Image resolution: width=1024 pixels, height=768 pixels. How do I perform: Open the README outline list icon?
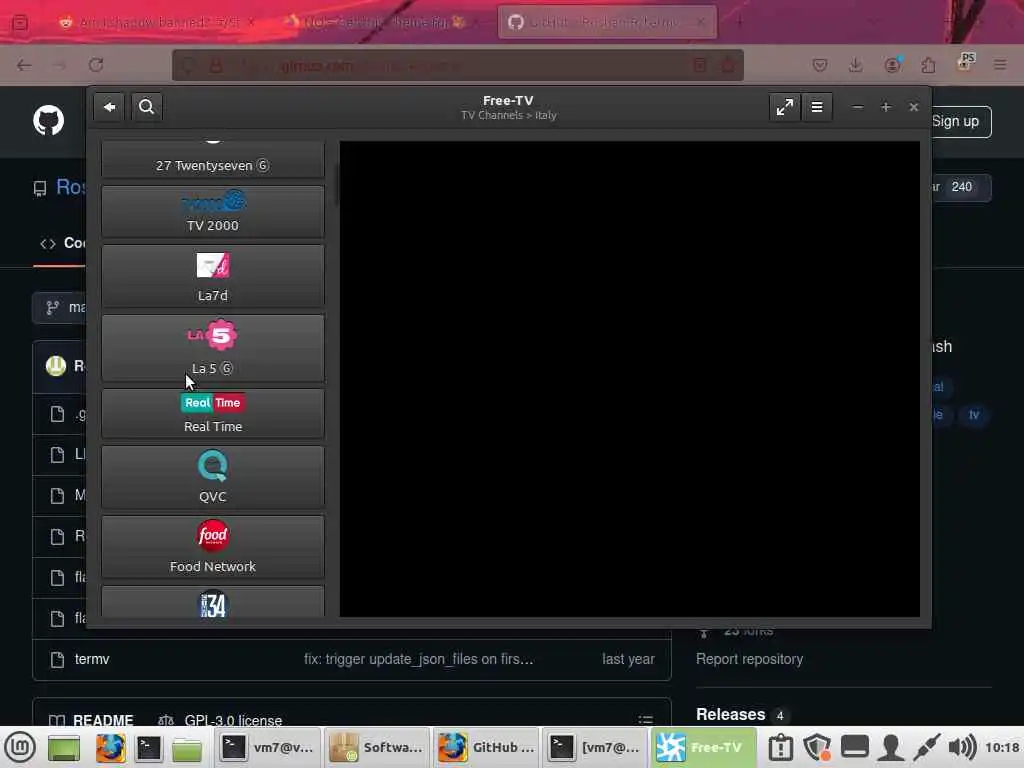click(645, 720)
